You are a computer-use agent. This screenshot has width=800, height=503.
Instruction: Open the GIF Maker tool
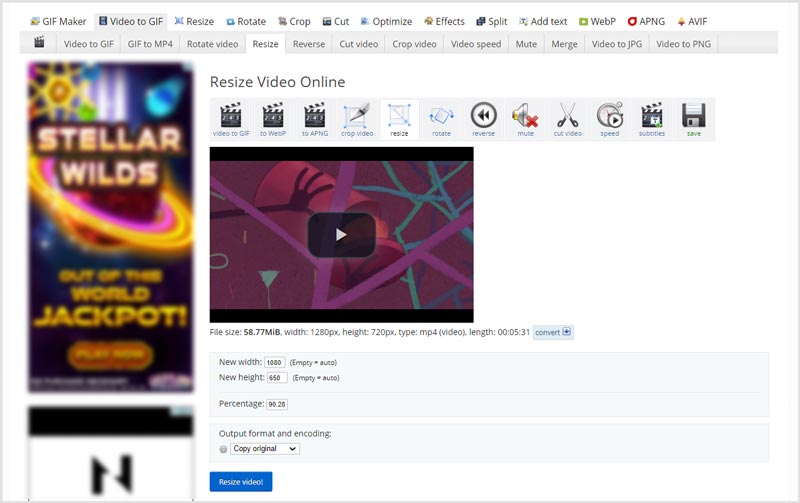point(58,21)
